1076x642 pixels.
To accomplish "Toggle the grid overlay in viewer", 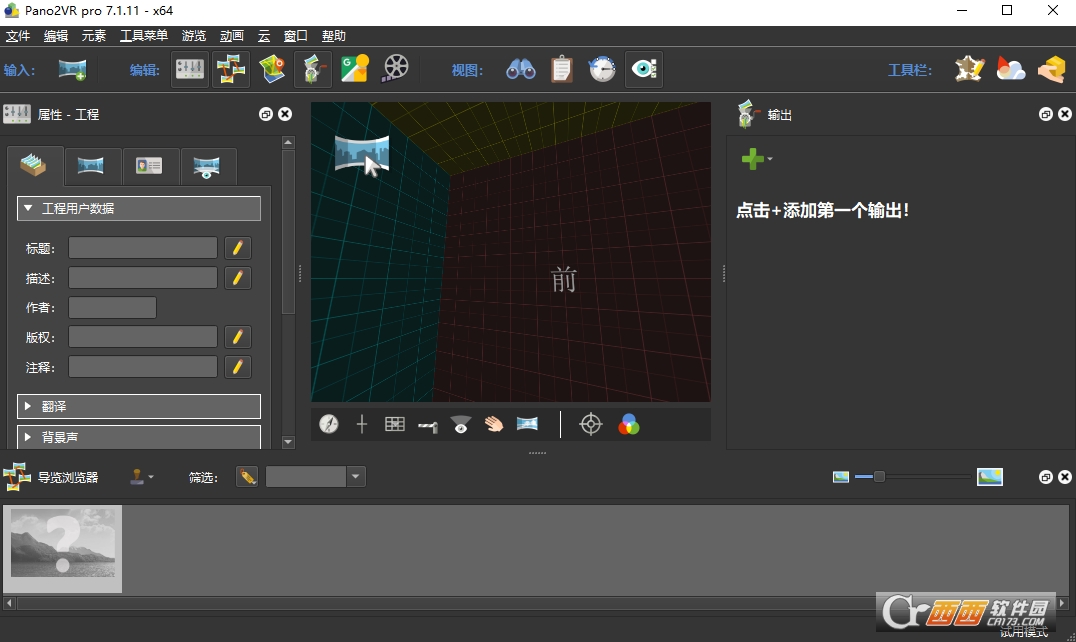I will tap(395, 425).
